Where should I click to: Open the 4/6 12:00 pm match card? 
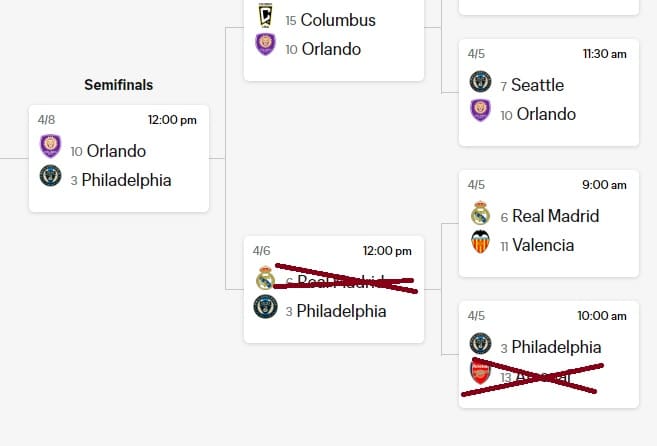coord(334,289)
